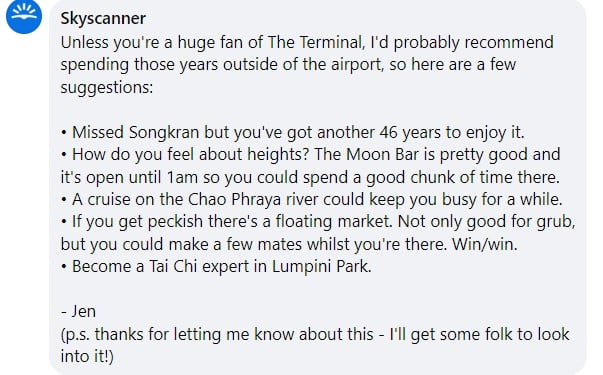The width and height of the screenshot is (603, 375).
Task: Click the words "The Terminal" in the comment
Action: 315,42
